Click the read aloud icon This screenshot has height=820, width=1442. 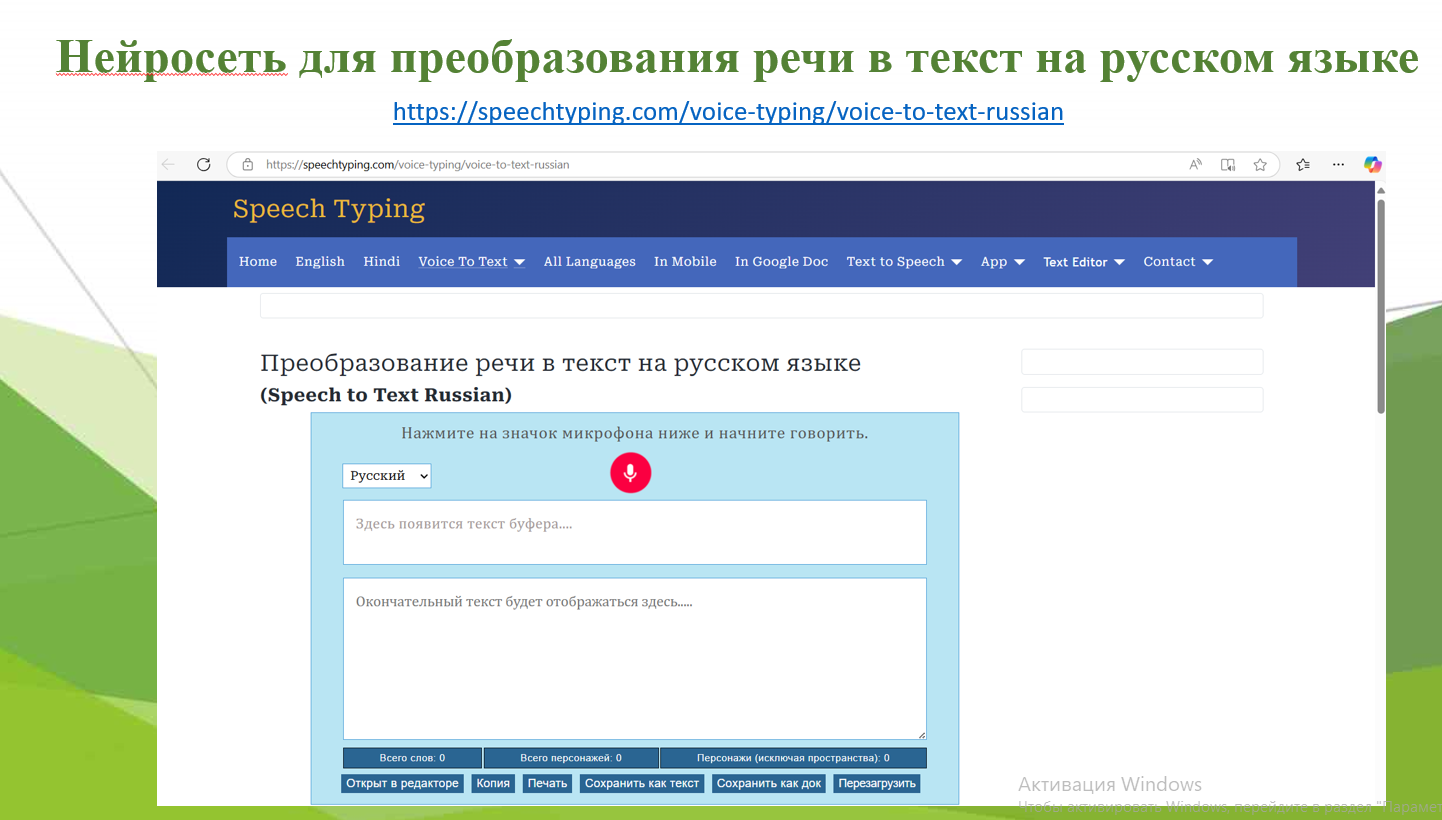(x=1195, y=164)
